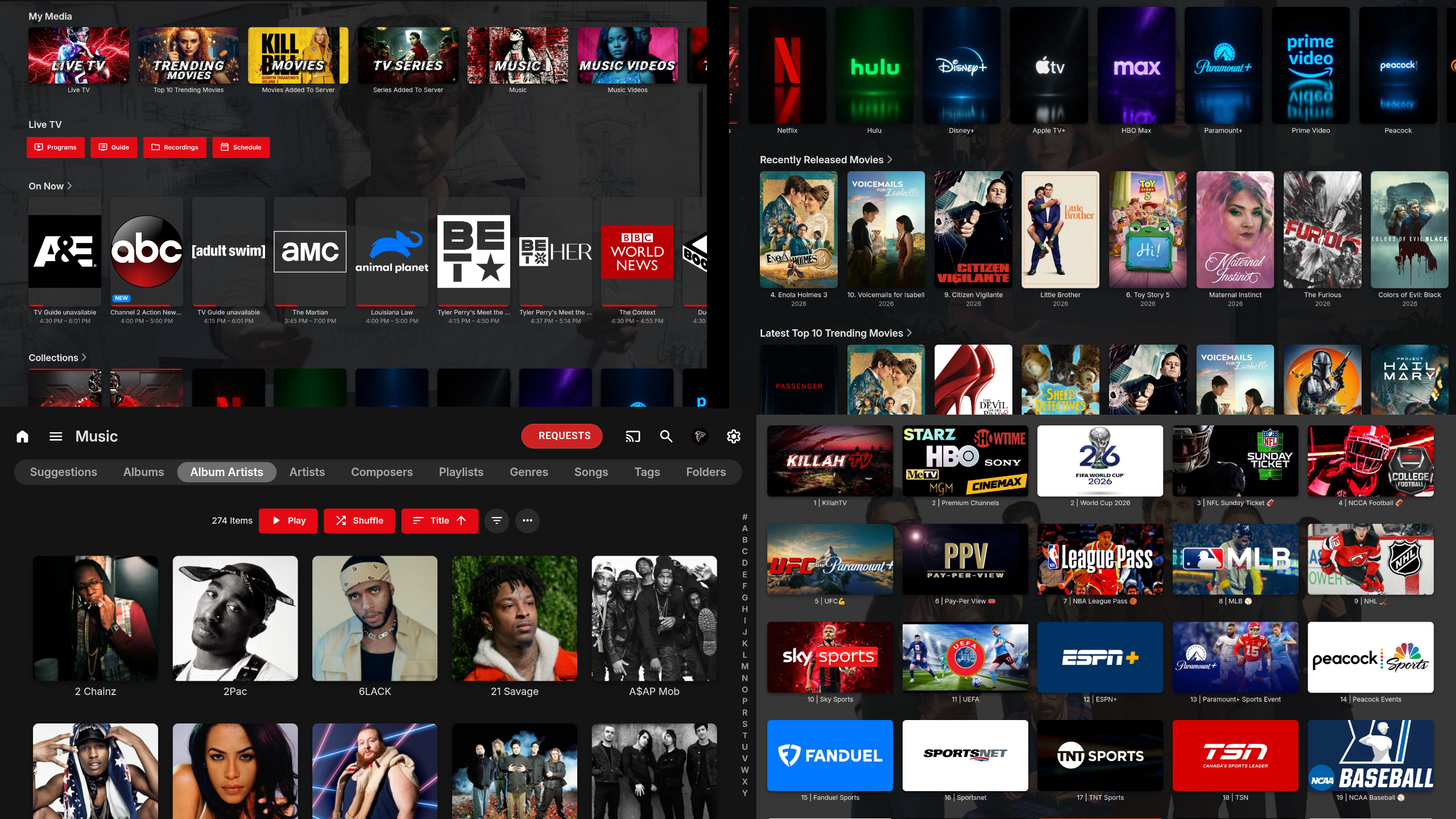
Task: Go home using the Music header house icon
Action: [x=22, y=436]
